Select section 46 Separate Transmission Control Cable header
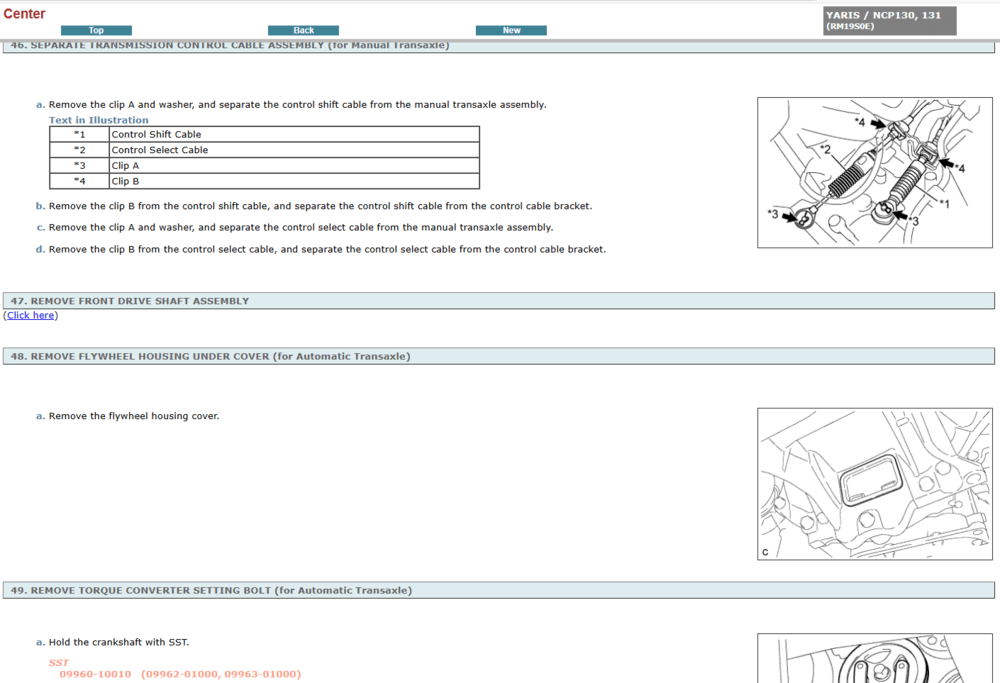 [230, 46]
